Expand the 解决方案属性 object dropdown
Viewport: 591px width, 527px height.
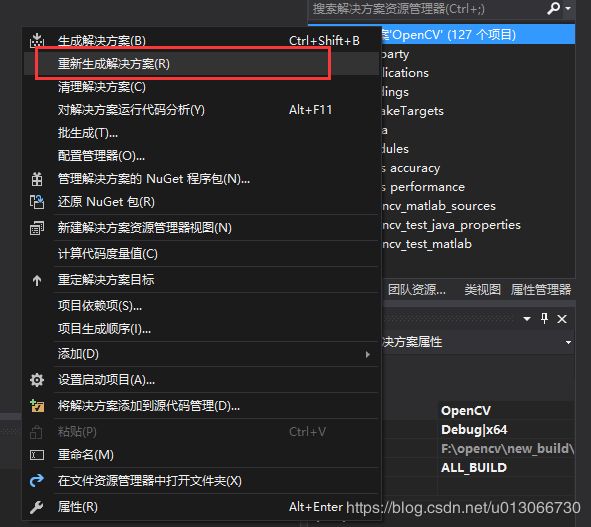click(568, 342)
